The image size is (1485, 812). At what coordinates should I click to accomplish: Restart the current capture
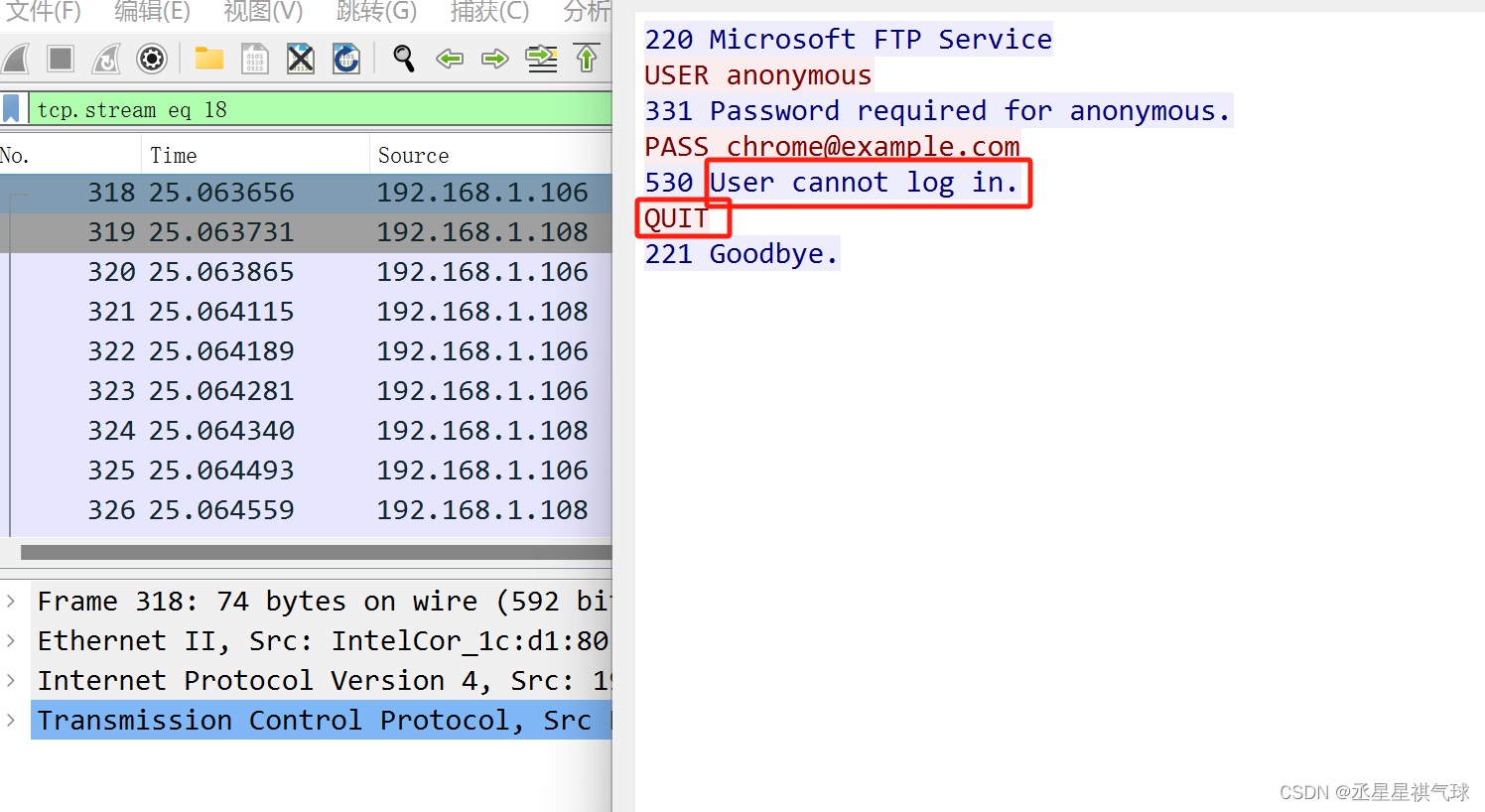pos(105,59)
